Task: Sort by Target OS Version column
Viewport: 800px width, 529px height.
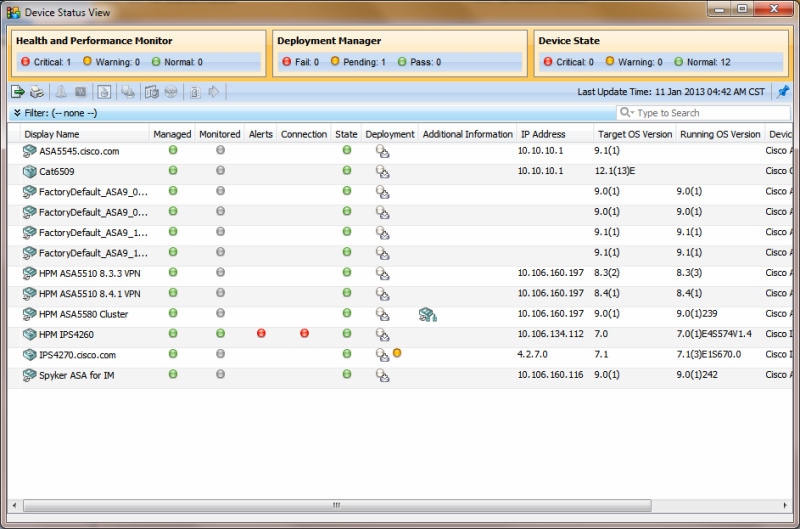Action: (635, 134)
